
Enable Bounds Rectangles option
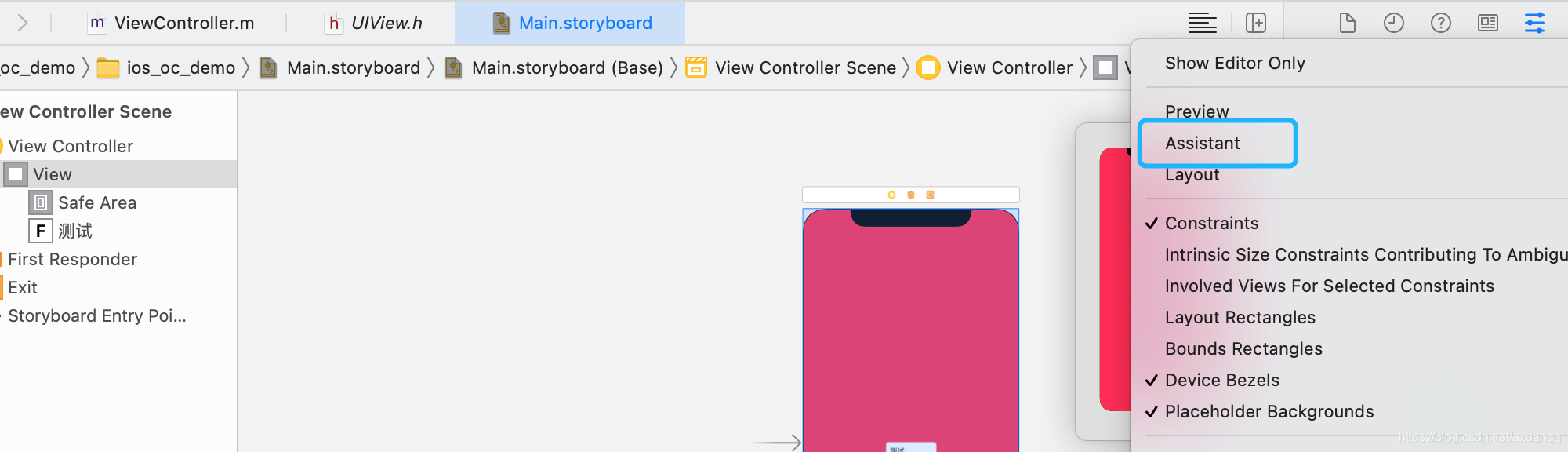click(1243, 349)
